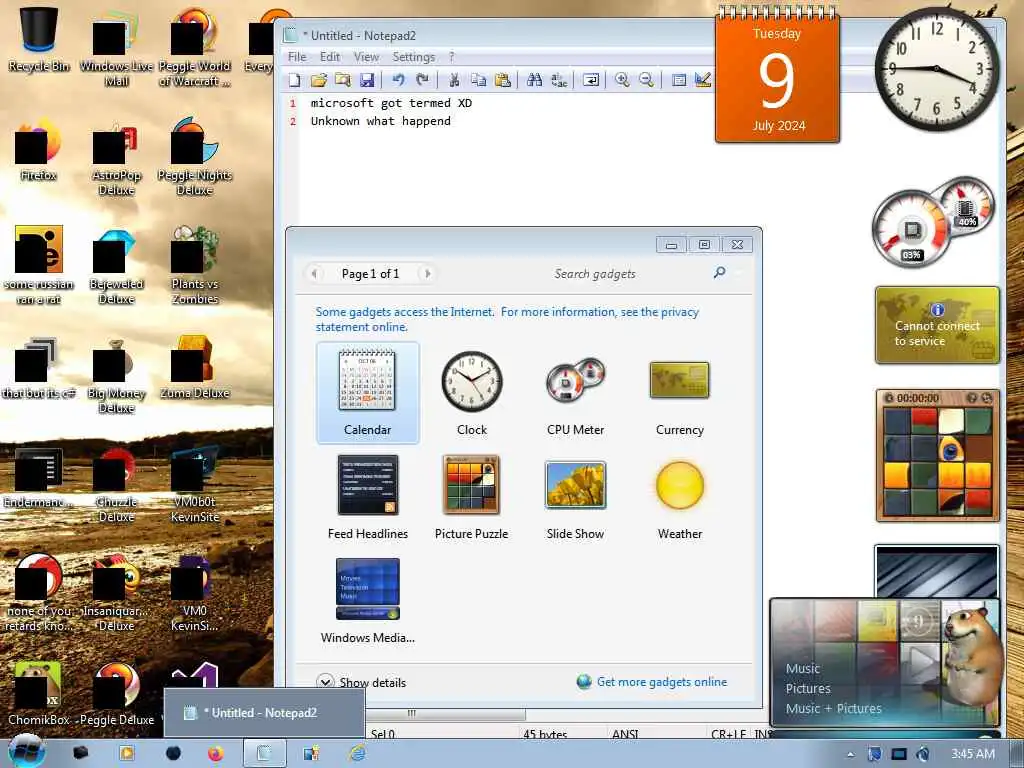
Task: Click the Notepad2 taskbar button
Action: point(264,753)
